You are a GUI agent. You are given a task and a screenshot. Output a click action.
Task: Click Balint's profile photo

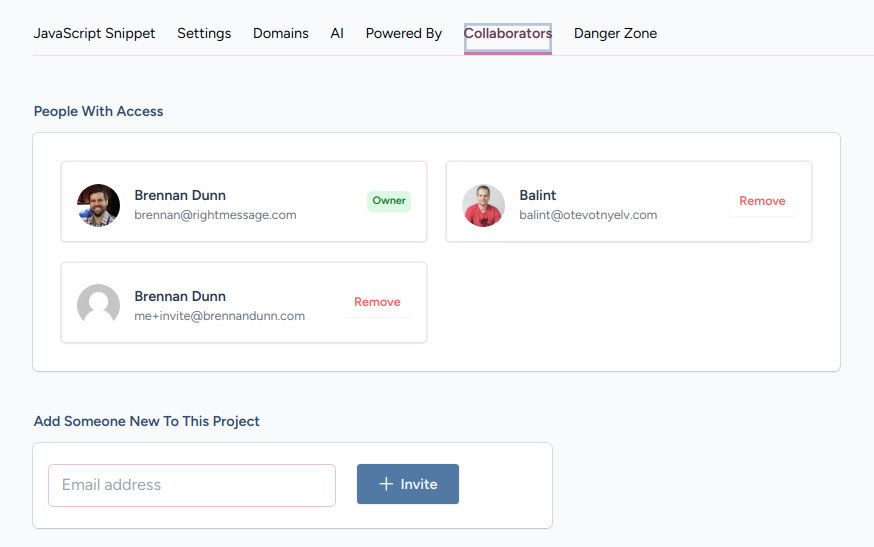[483, 205]
